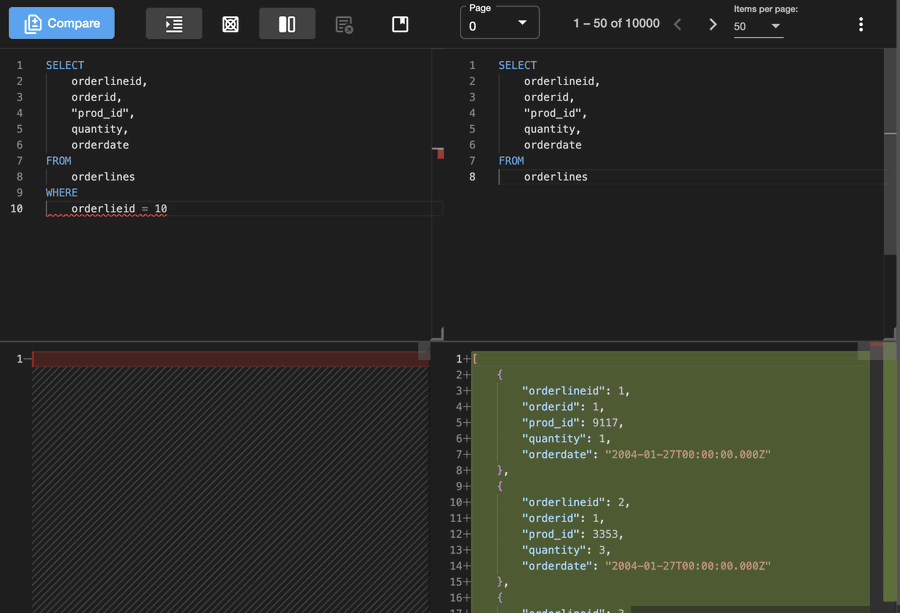The width and height of the screenshot is (900, 613).
Task: Toggle the indent/format lines toolbar button
Action: pyautogui.click(x=174, y=24)
